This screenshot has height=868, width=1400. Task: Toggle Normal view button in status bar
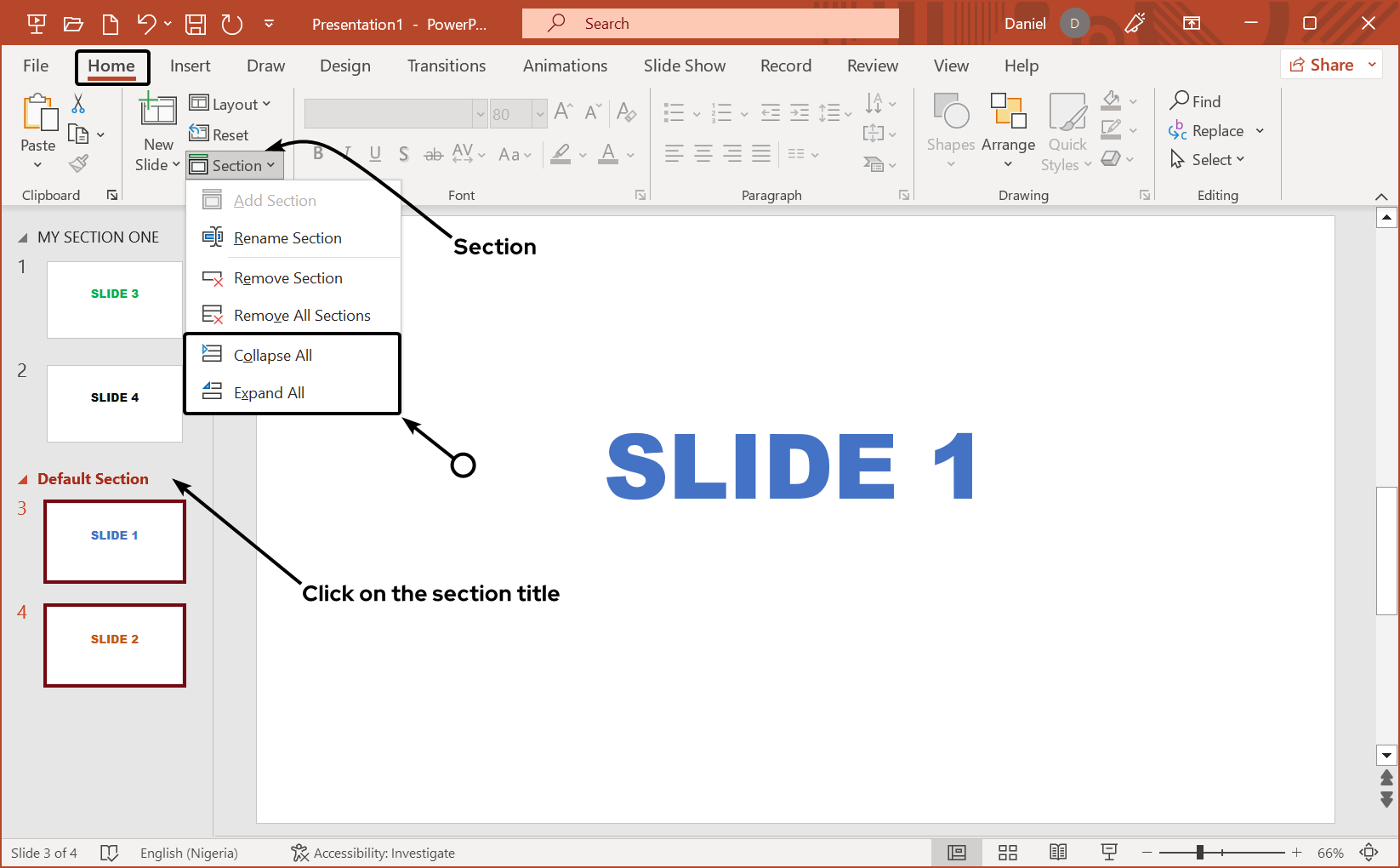click(x=957, y=853)
